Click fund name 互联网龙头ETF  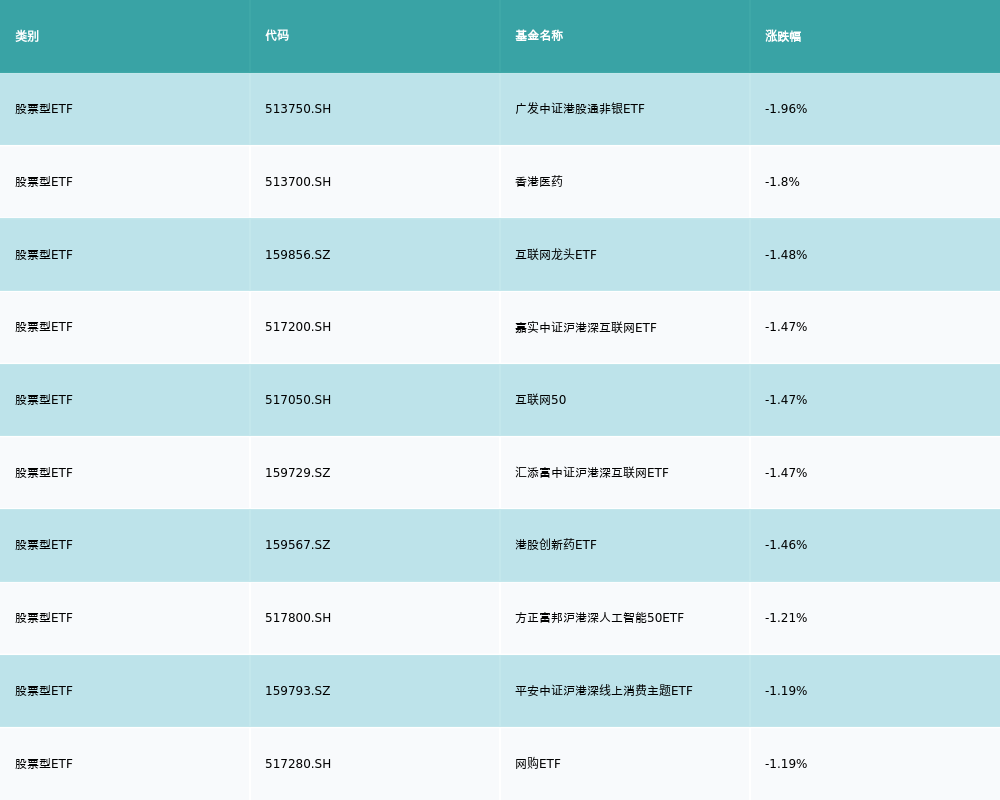point(555,255)
